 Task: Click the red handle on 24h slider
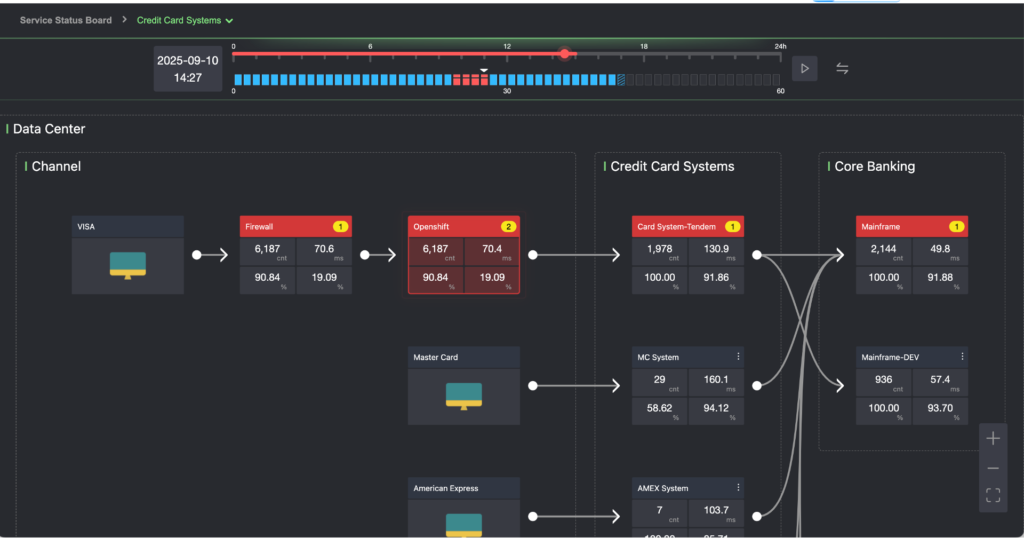pyautogui.click(x=565, y=54)
